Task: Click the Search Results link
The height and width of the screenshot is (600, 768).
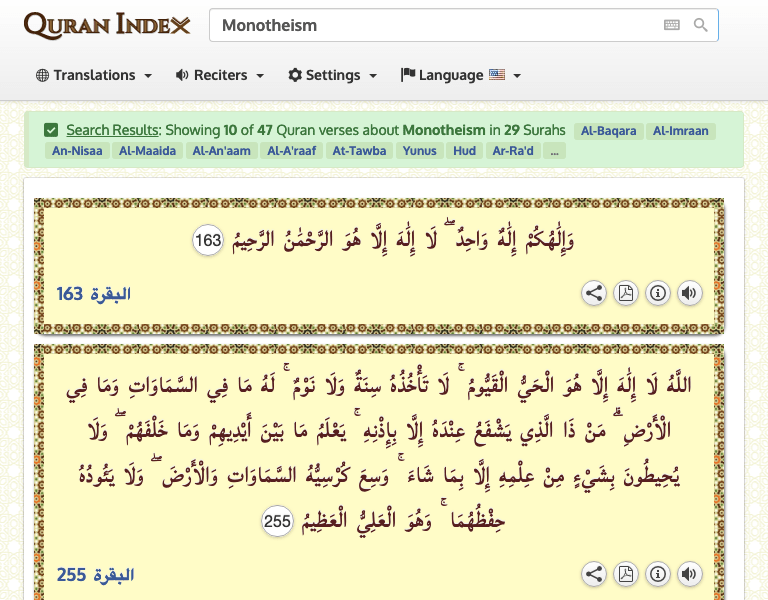Action: coord(112,130)
